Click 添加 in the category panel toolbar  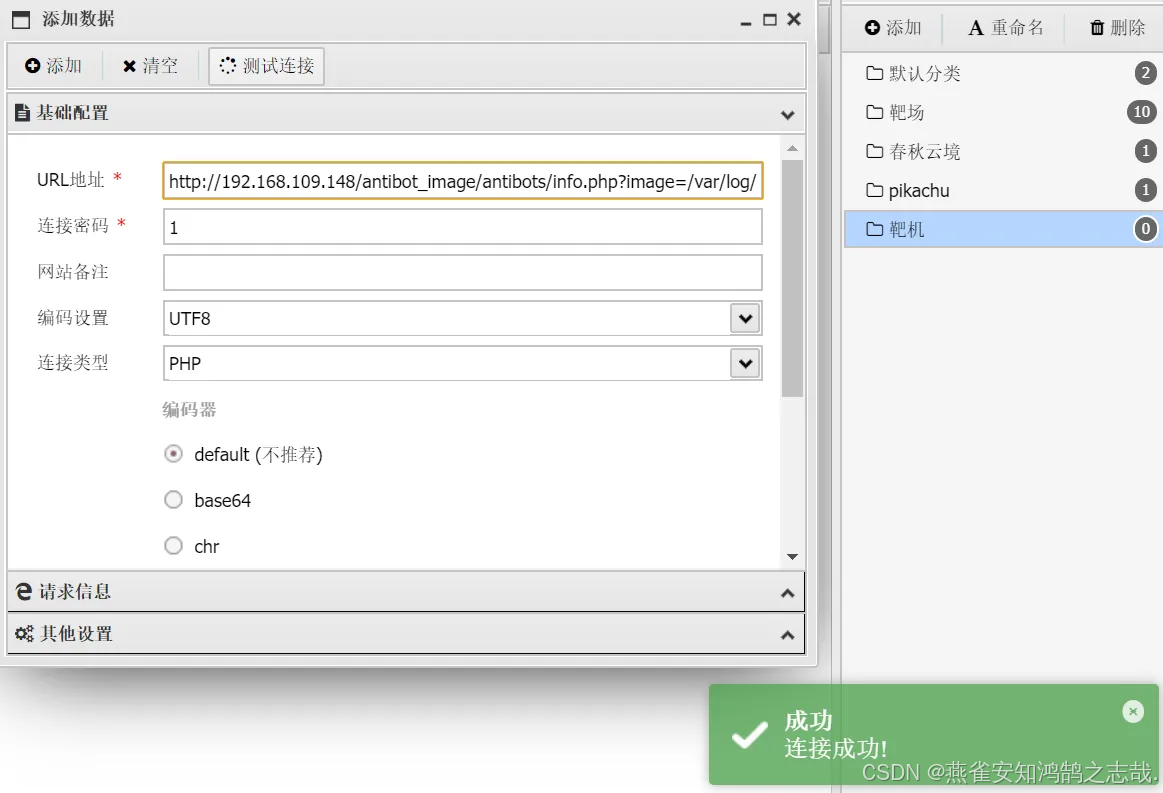point(893,28)
